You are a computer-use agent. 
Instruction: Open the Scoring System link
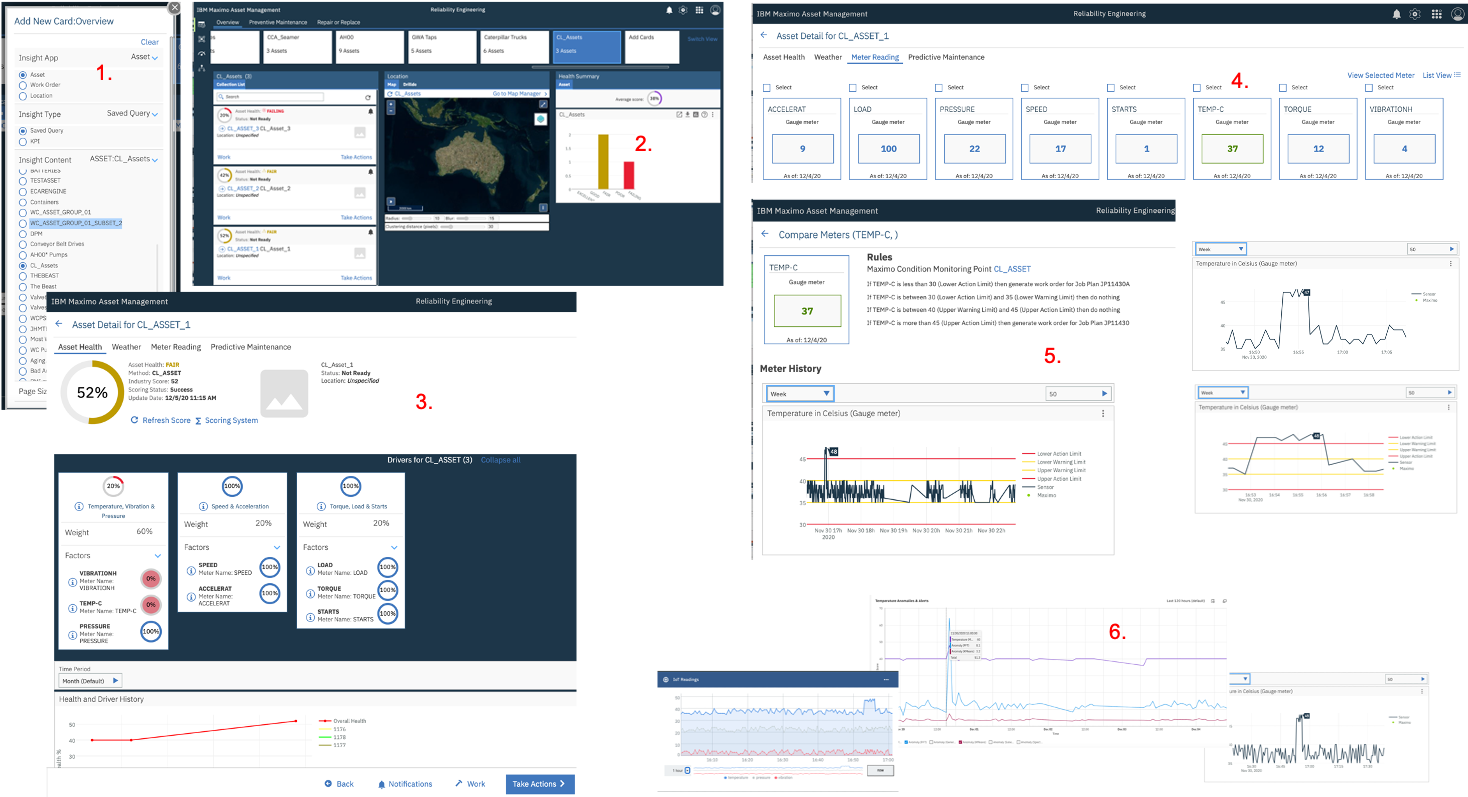click(226, 420)
